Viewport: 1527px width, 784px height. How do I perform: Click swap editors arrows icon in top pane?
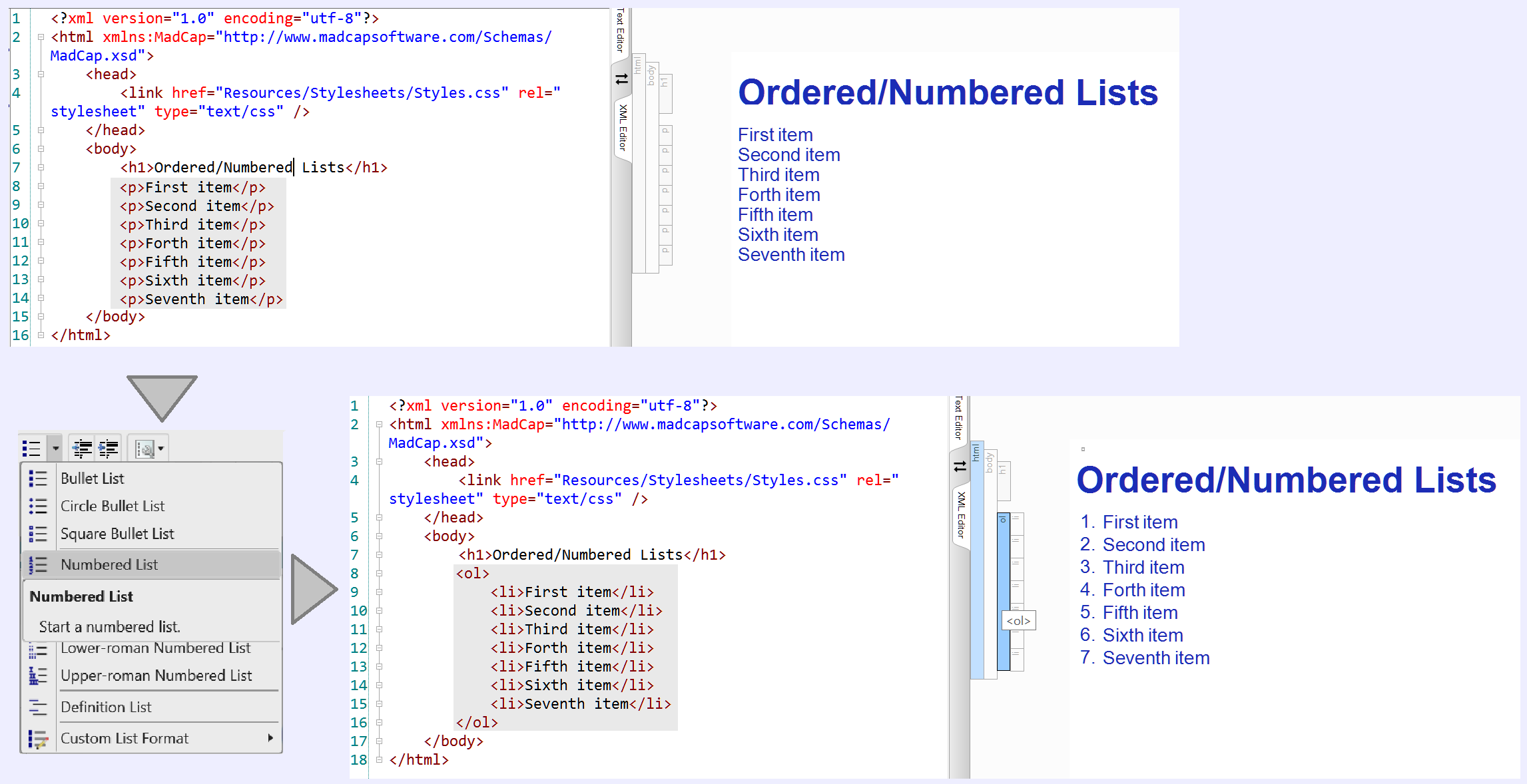621,79
